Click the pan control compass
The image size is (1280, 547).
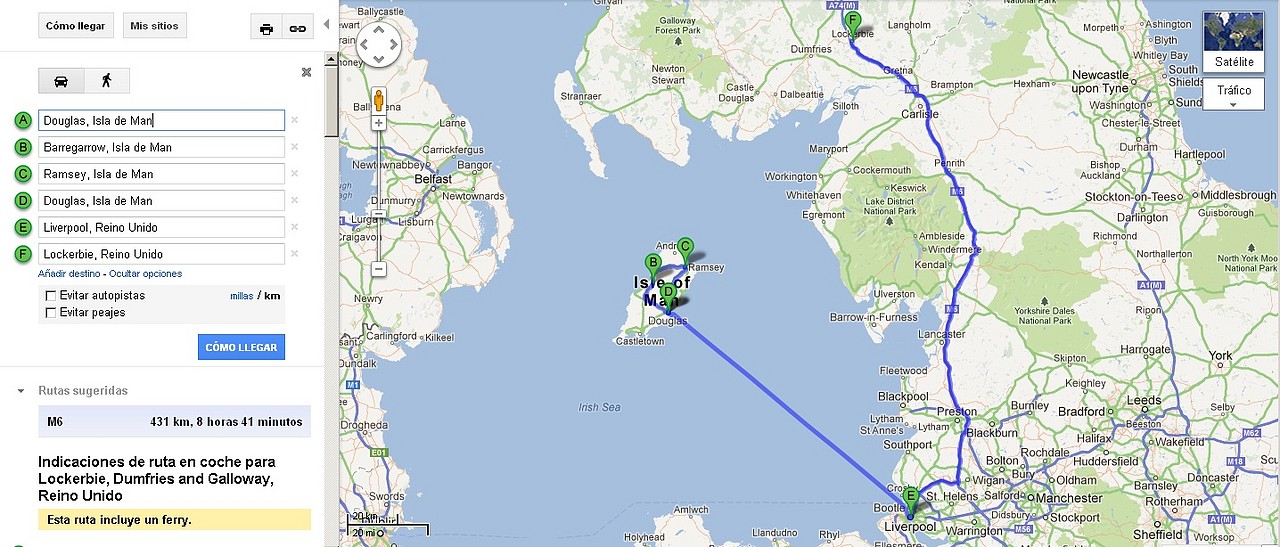pyautogui.click(x=379, y=44)
